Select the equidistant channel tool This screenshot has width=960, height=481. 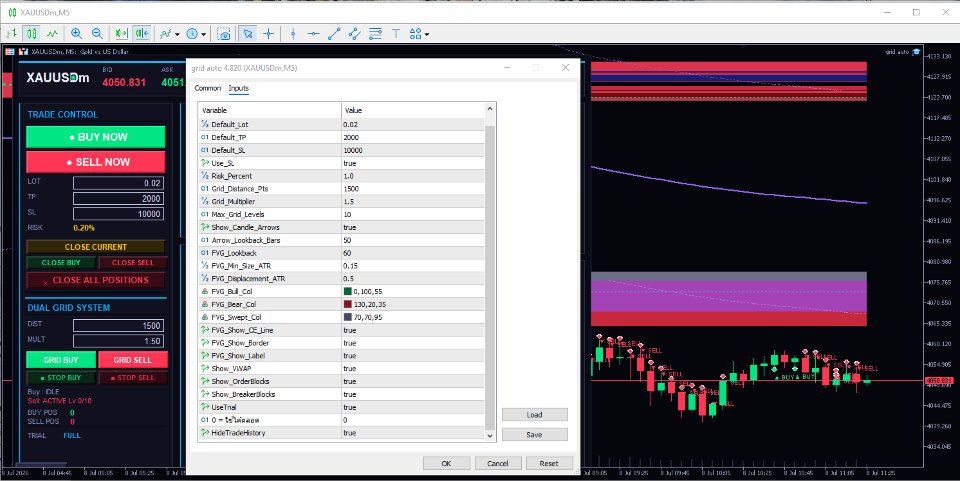coord(354,34)
